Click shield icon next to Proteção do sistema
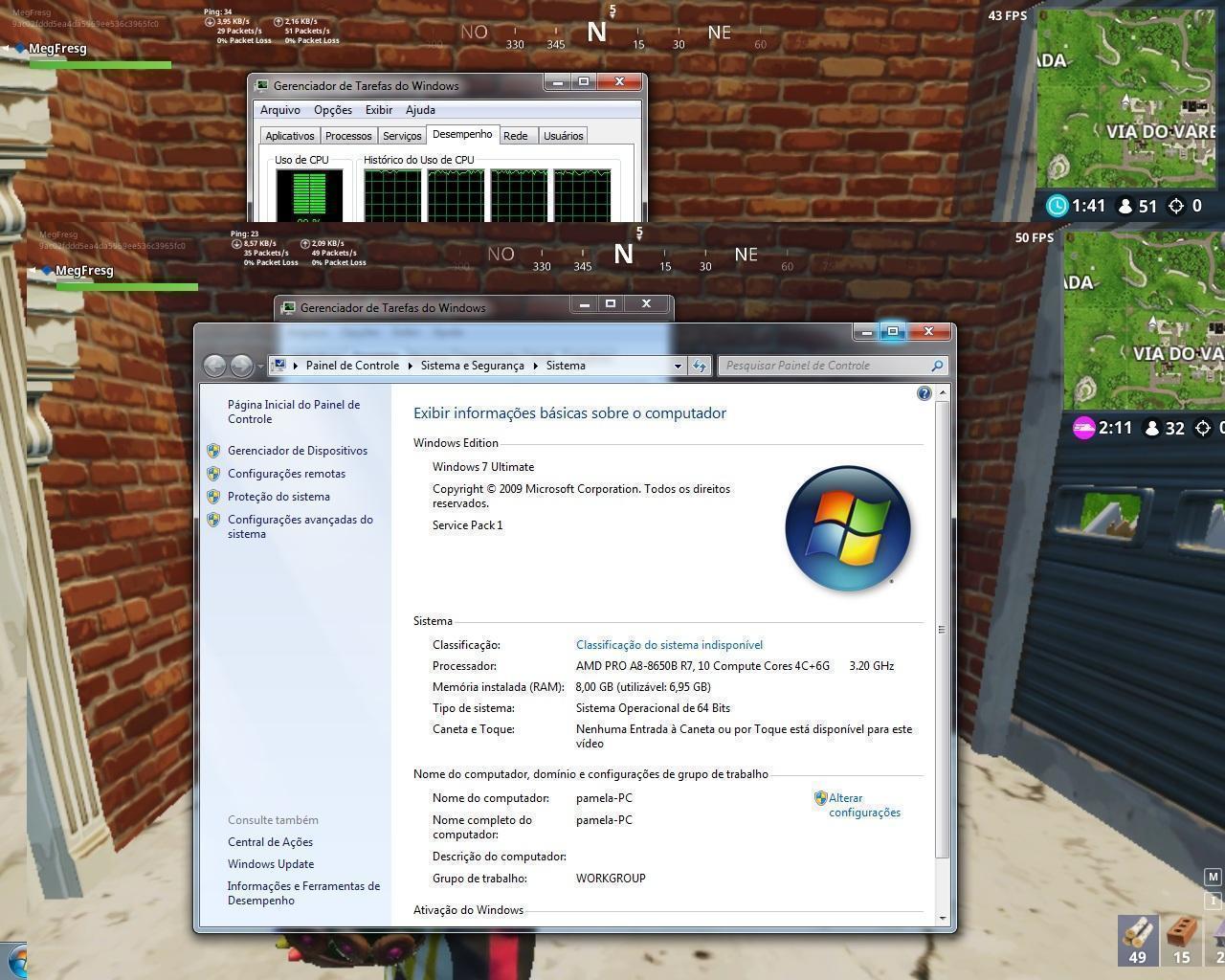1225x980 pixels. tap(213, 497)
